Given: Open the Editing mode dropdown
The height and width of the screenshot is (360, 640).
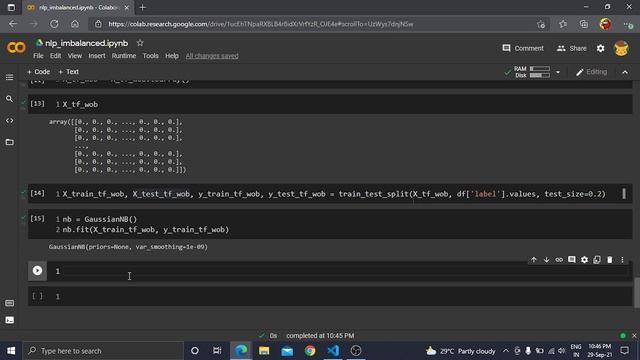Looking at the screenshot, I should click(591, 72).
